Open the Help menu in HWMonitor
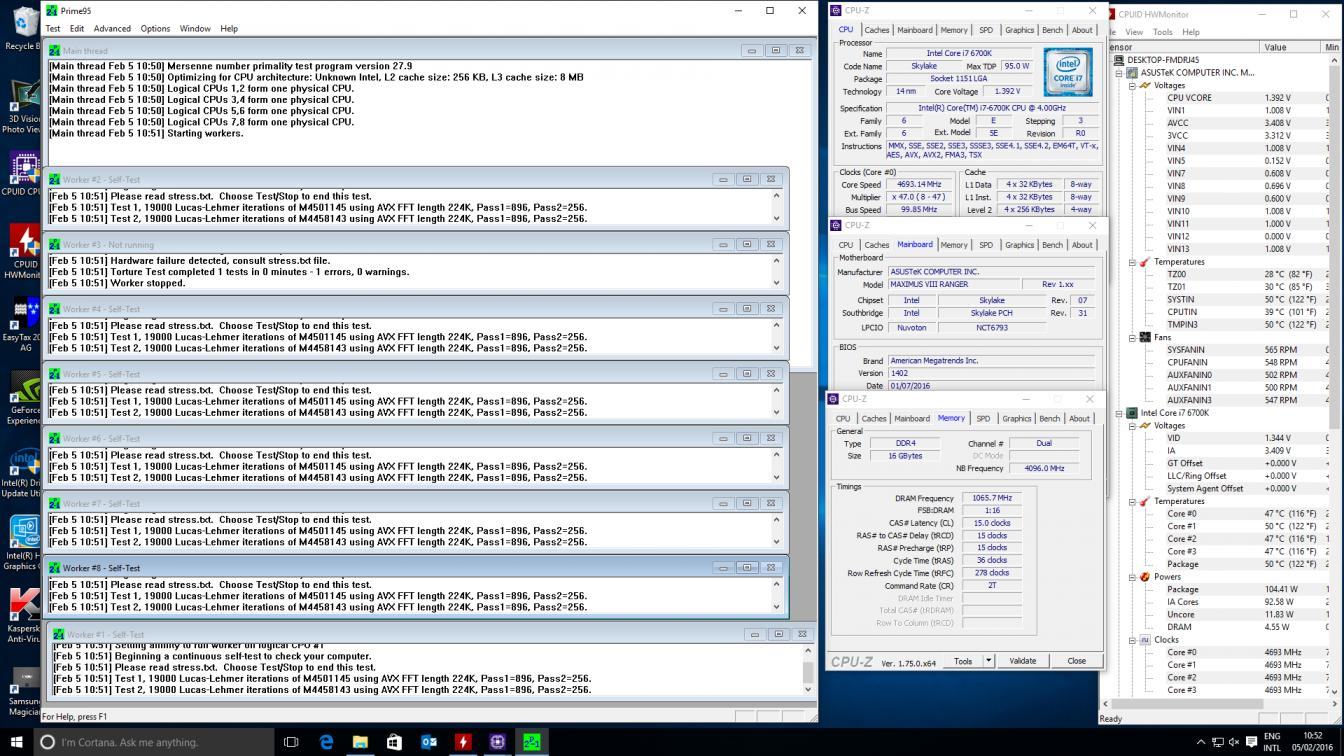Image resolution: width=1344 pixels, height=756 pixels. click(x=1190, y=32)
